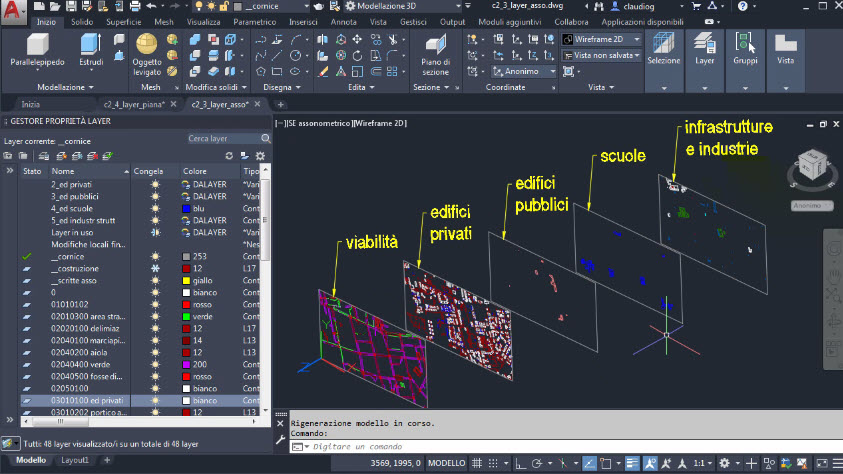Click the Congela column header

tap(154, 171)
